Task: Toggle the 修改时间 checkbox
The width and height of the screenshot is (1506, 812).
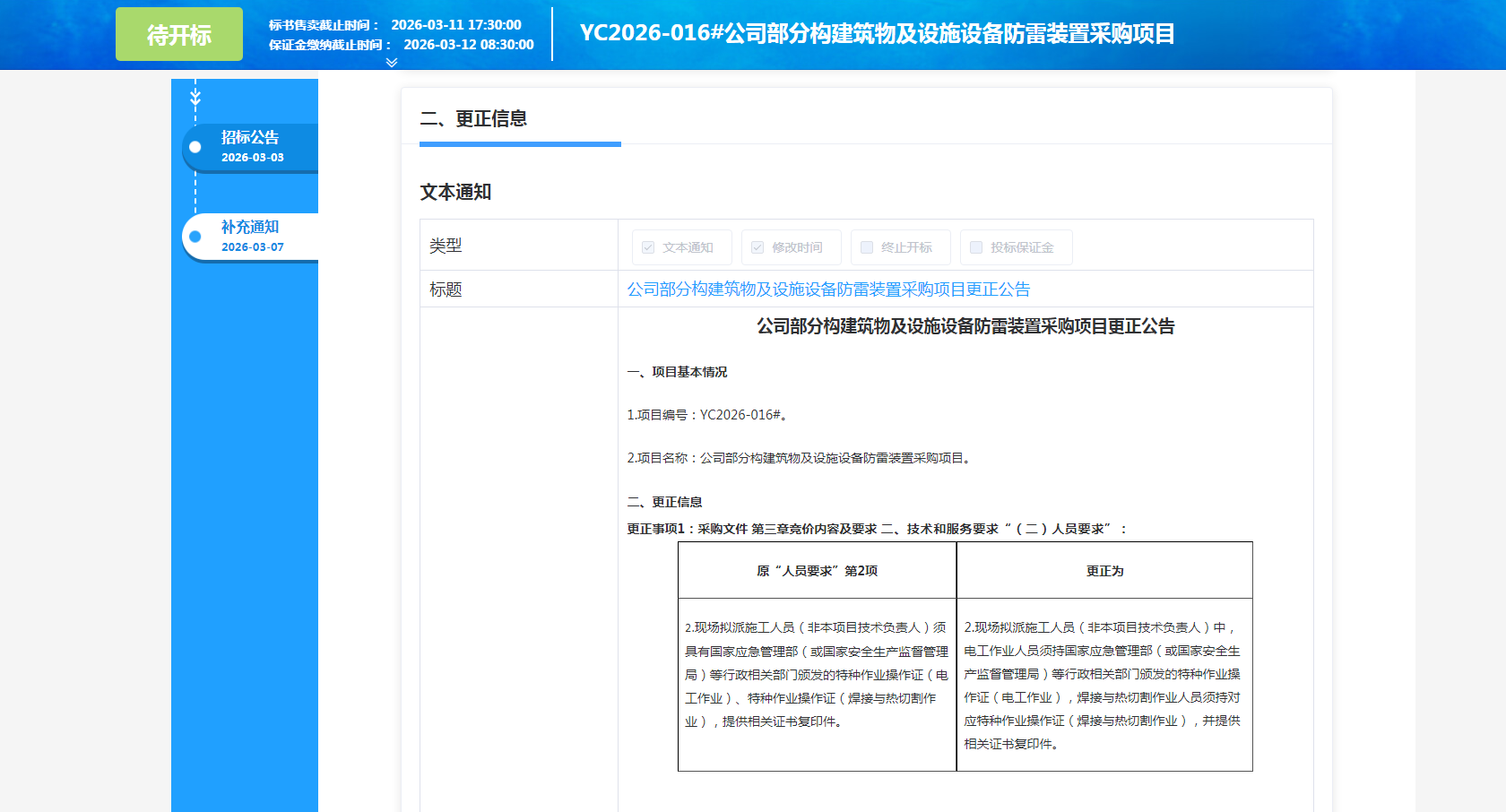Action: pyautogui.click(x=757, y=247)
